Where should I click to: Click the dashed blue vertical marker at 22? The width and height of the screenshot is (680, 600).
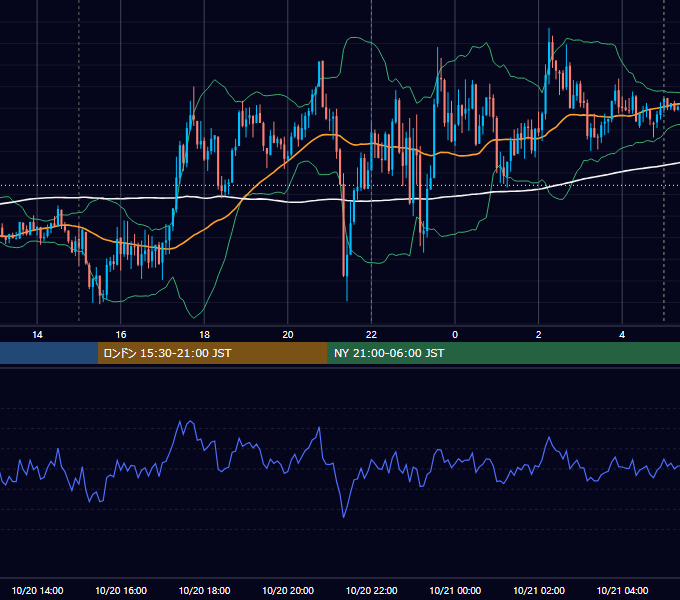pyautogui.click(x=371, y=163)
